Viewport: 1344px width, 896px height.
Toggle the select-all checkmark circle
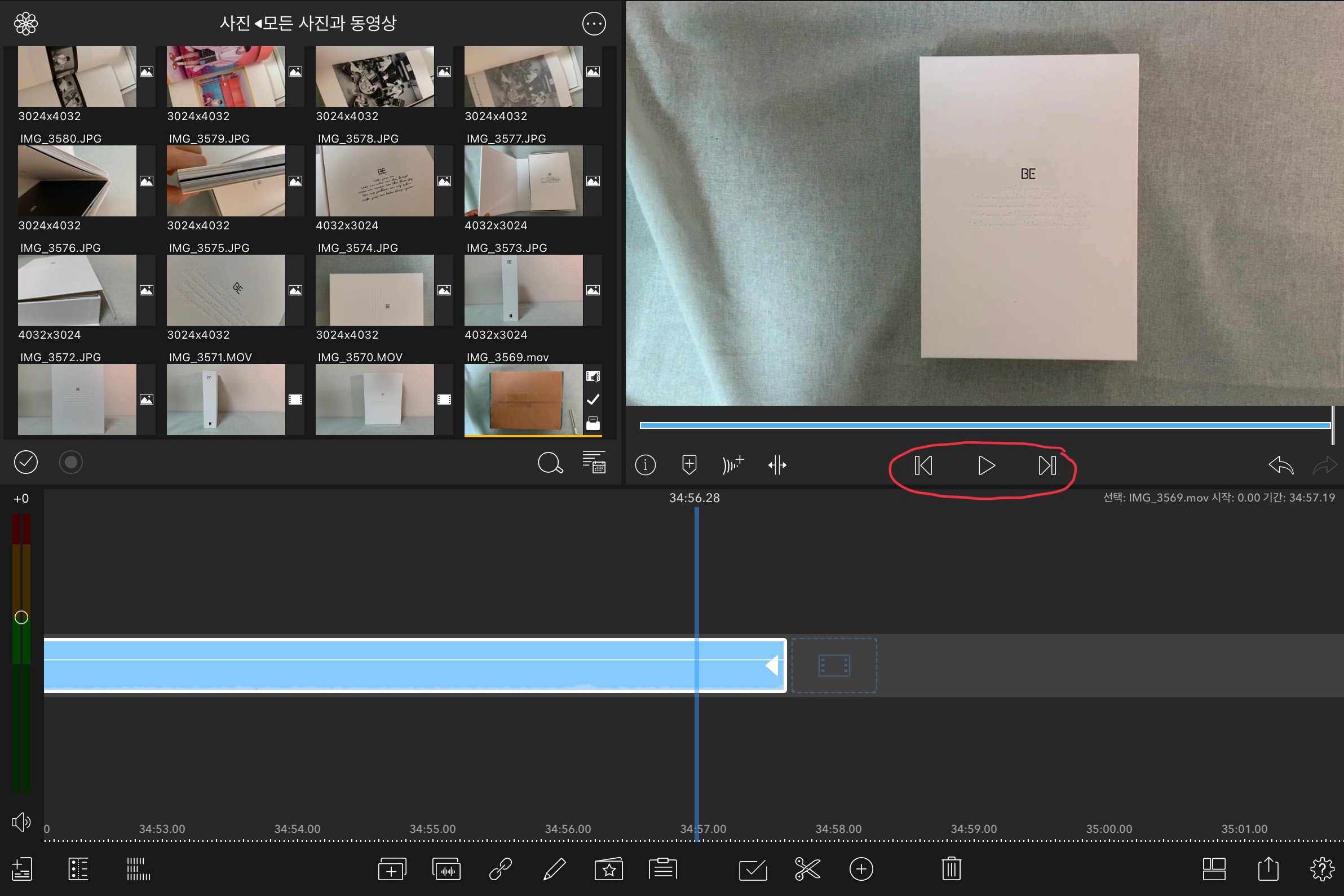pyautogui.click(x=26, y=462)
